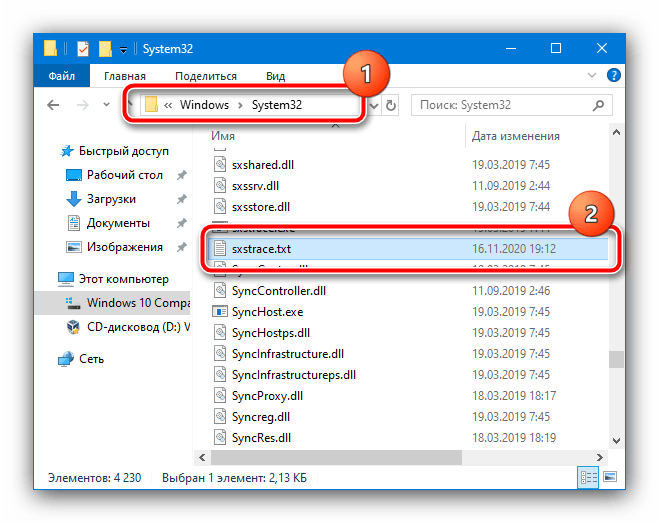Click the sxshared.dll file icon
Image resolution: width=659 pixels, height=523 pixels.
click(x=220, y=164)
